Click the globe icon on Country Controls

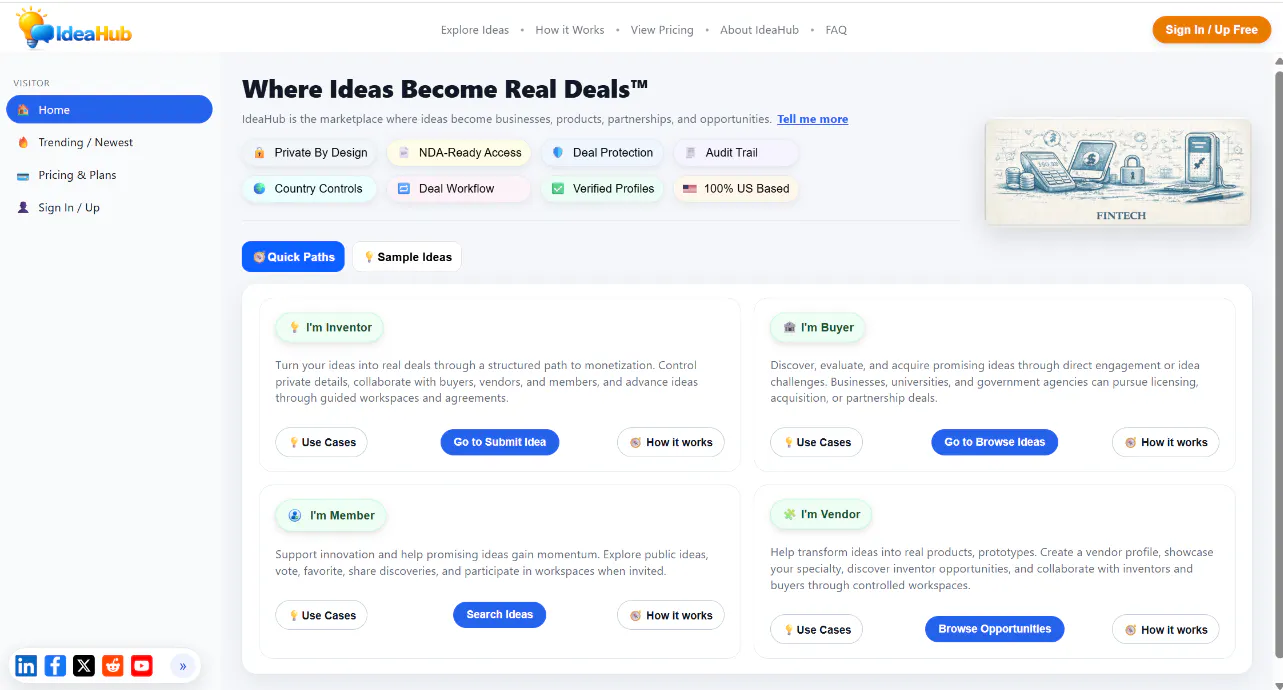[x=260, y=188]
